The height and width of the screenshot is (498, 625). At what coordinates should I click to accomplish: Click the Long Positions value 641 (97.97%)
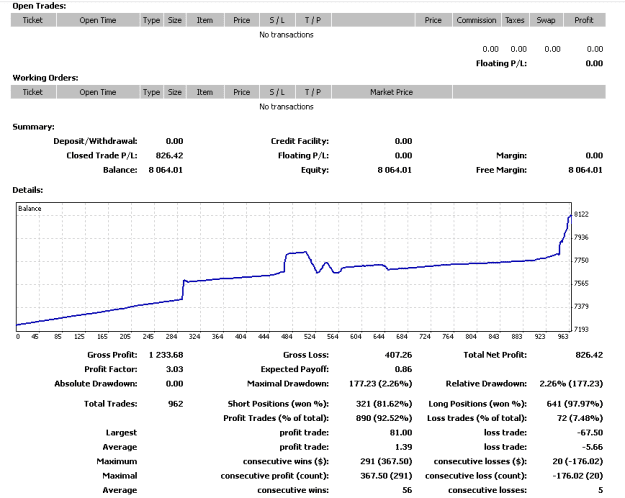click(575, 404)
